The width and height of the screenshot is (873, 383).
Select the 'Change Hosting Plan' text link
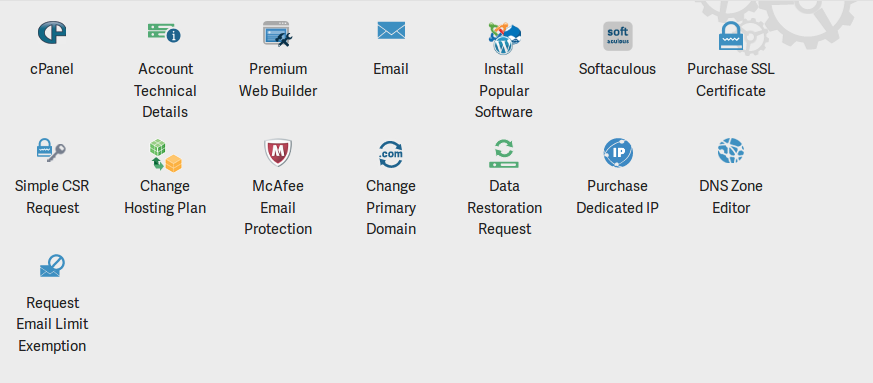point(165,197)
